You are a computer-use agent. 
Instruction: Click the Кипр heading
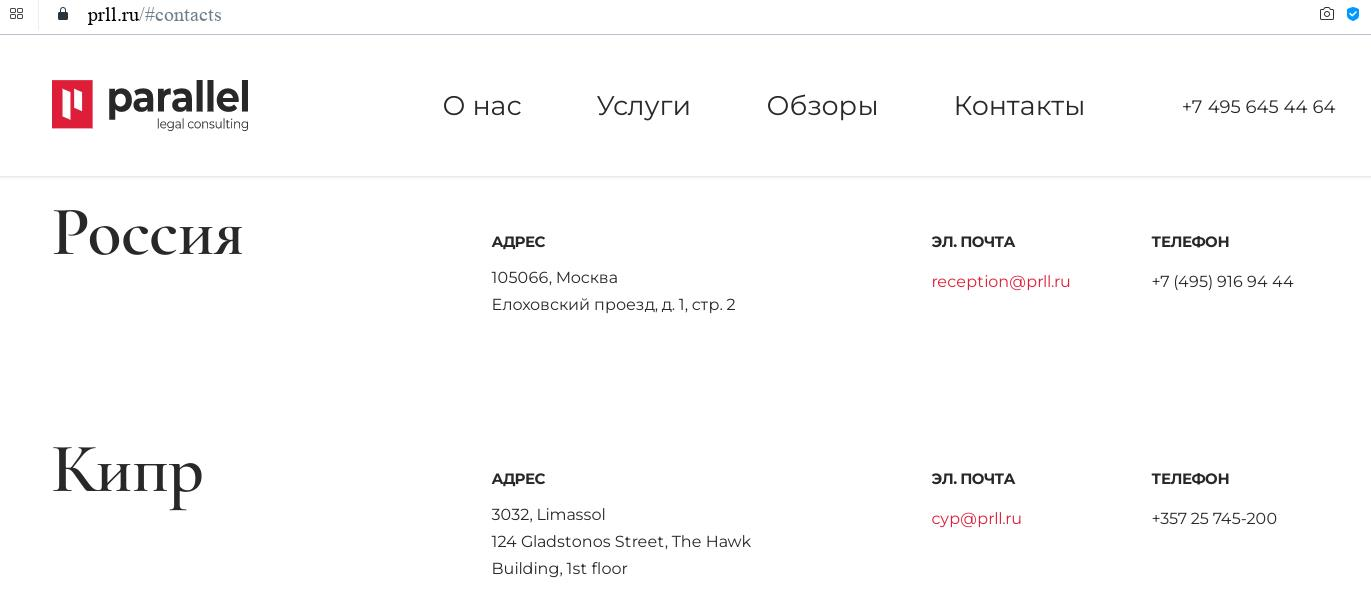[x=128, y=470]
